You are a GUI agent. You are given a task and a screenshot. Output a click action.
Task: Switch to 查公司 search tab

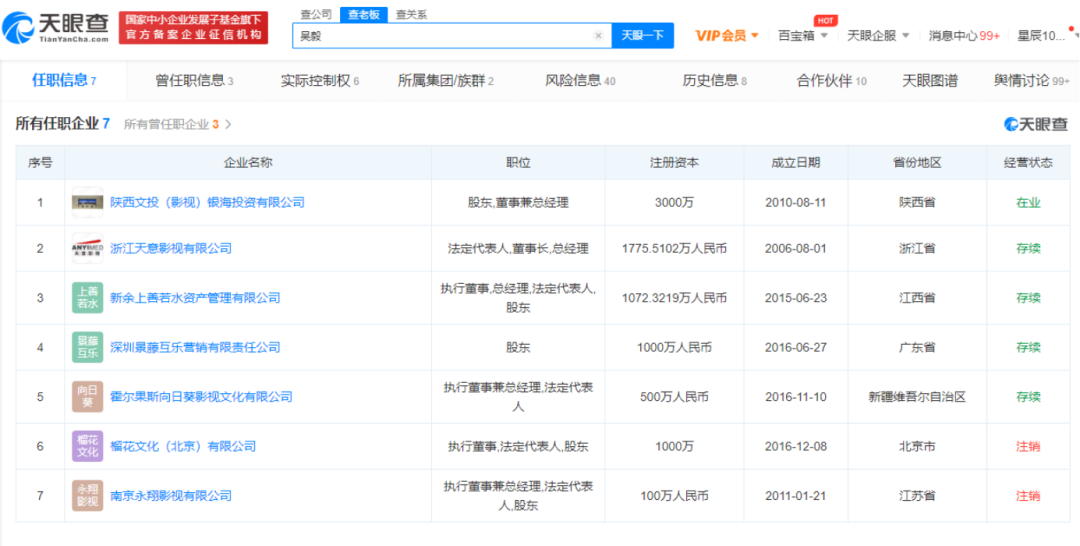point(316,14)
